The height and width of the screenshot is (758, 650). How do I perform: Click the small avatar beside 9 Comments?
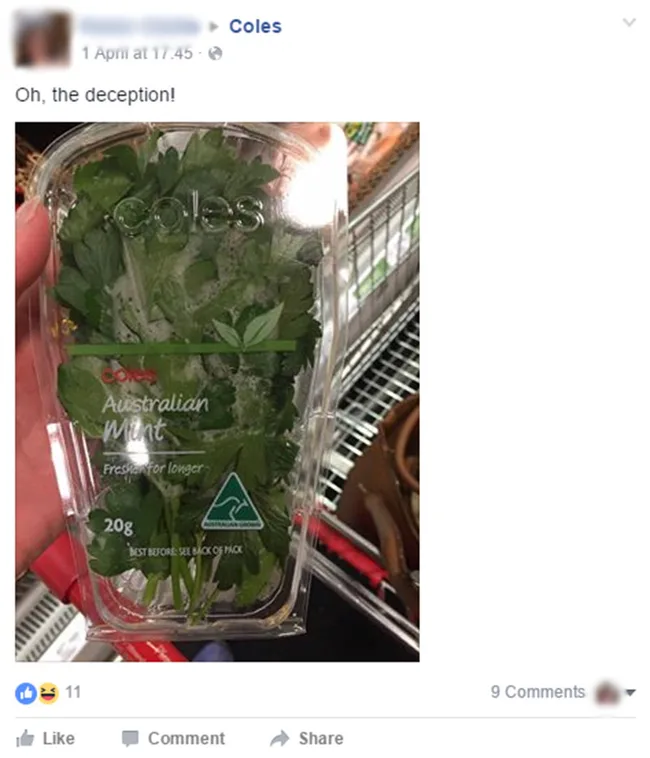607,692
